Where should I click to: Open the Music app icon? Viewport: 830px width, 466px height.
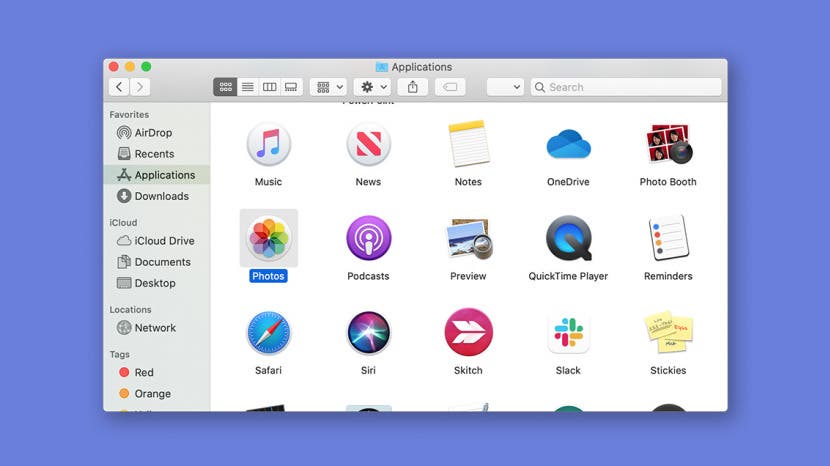pyautogui.click(x=268, y=144)
